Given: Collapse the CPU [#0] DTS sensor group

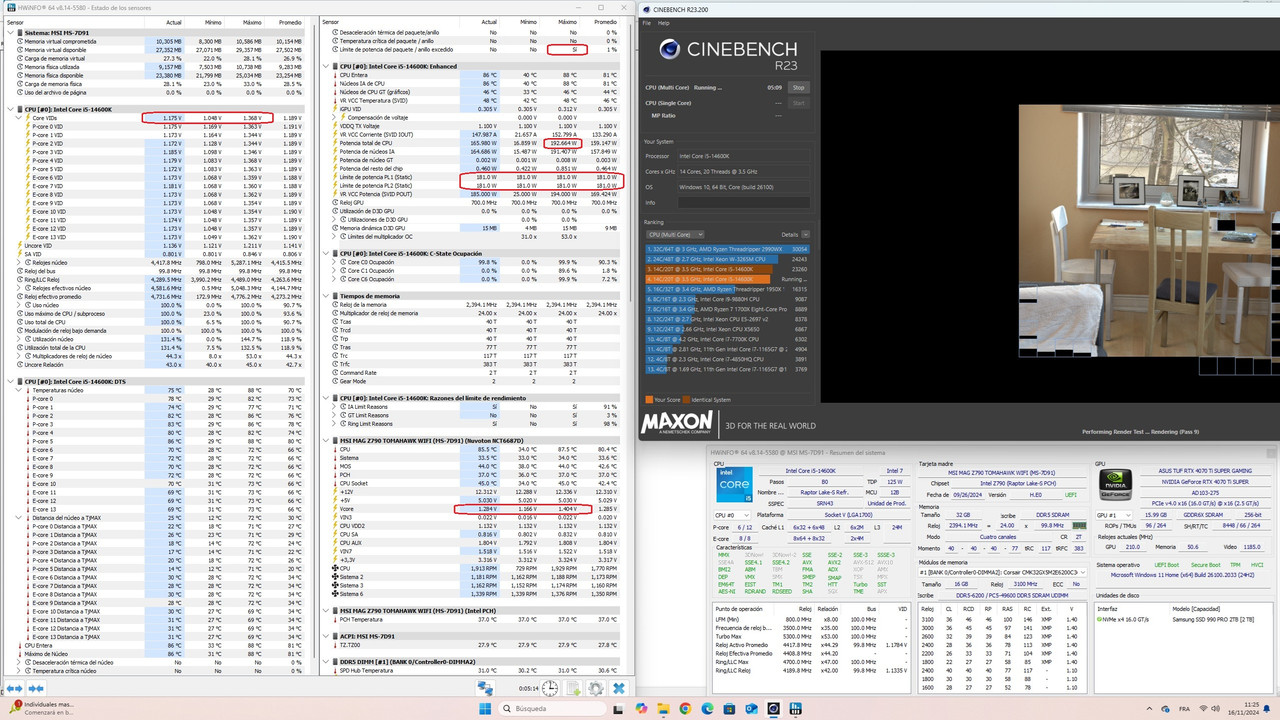Looking at the screenshot, I should [10, 381].
